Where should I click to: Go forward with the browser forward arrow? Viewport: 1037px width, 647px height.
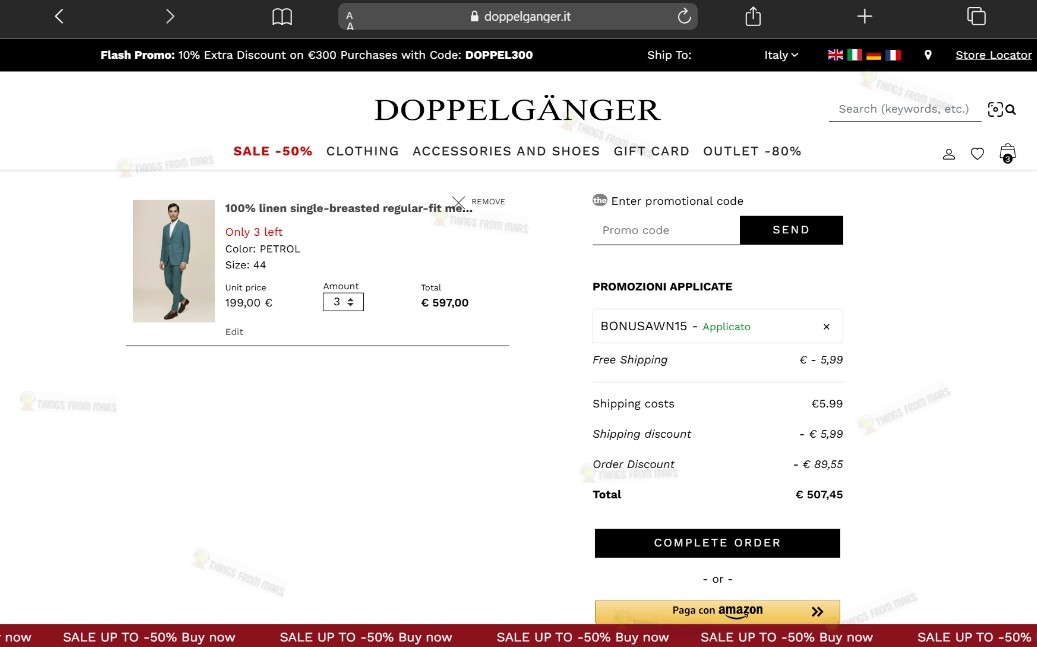coord(170,16)
